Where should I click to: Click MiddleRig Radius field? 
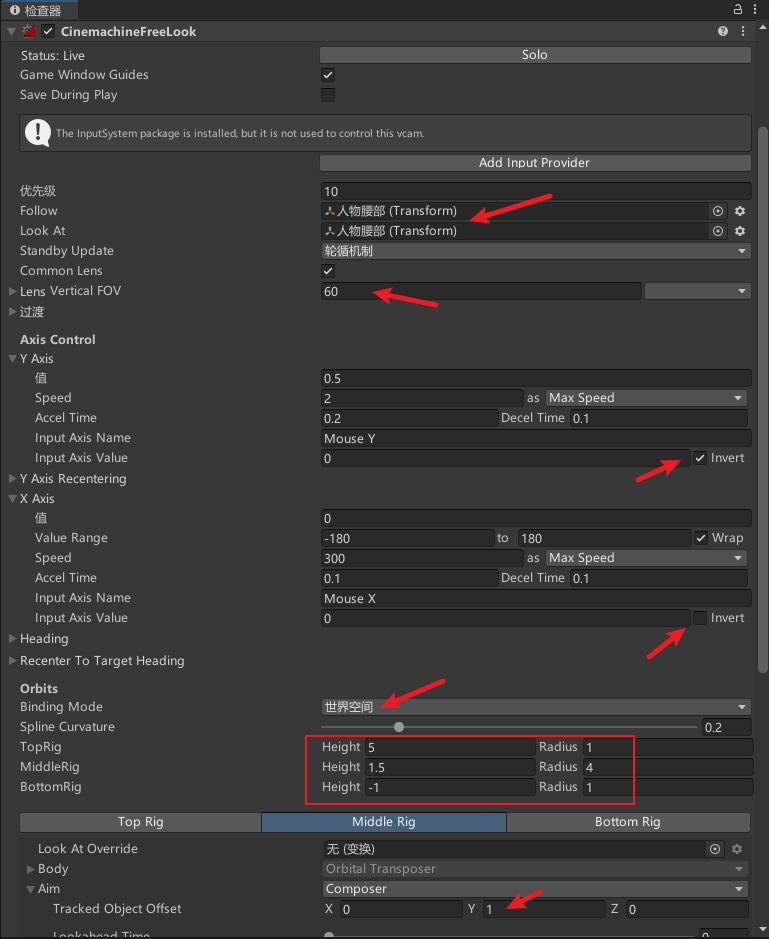coord(667,767)
